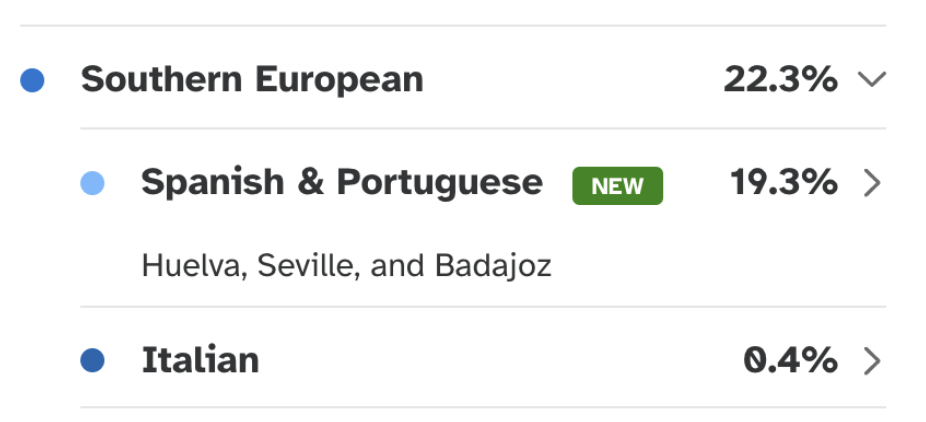Click the word Portuguese in the label
Viewport: 926px width, 422px height.
coord(439,184)
